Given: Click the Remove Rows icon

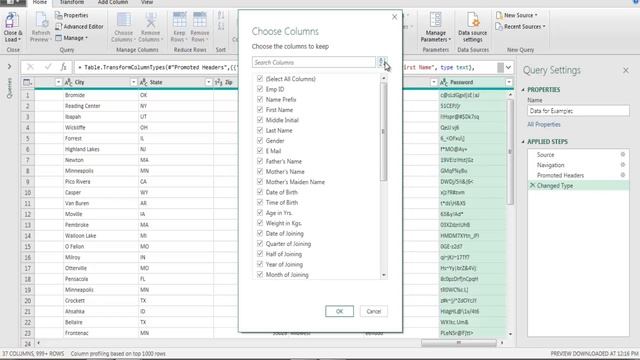Looking at the screenshot, I should [200, 20].
